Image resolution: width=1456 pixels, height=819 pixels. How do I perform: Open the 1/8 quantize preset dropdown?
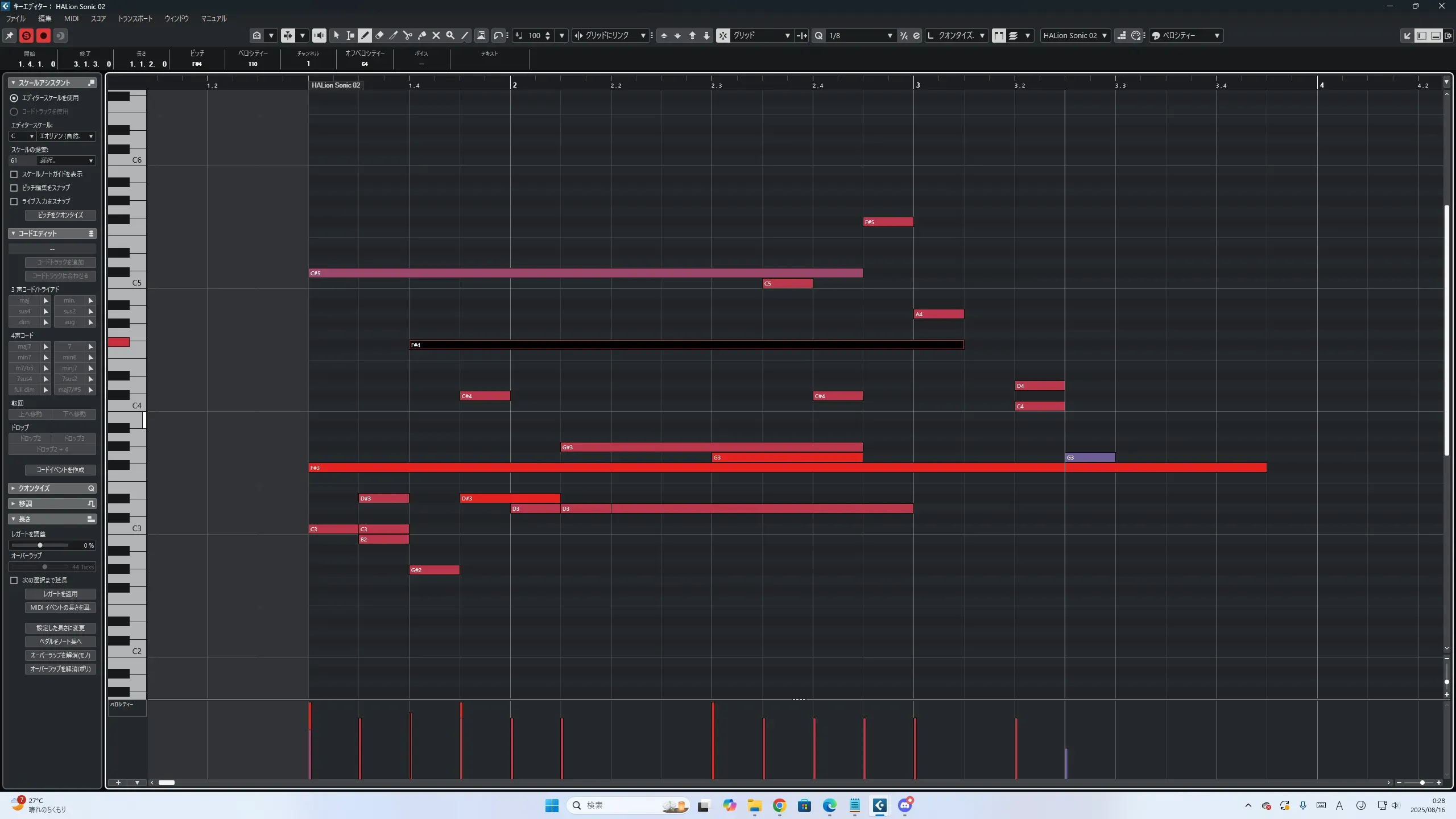890,35
